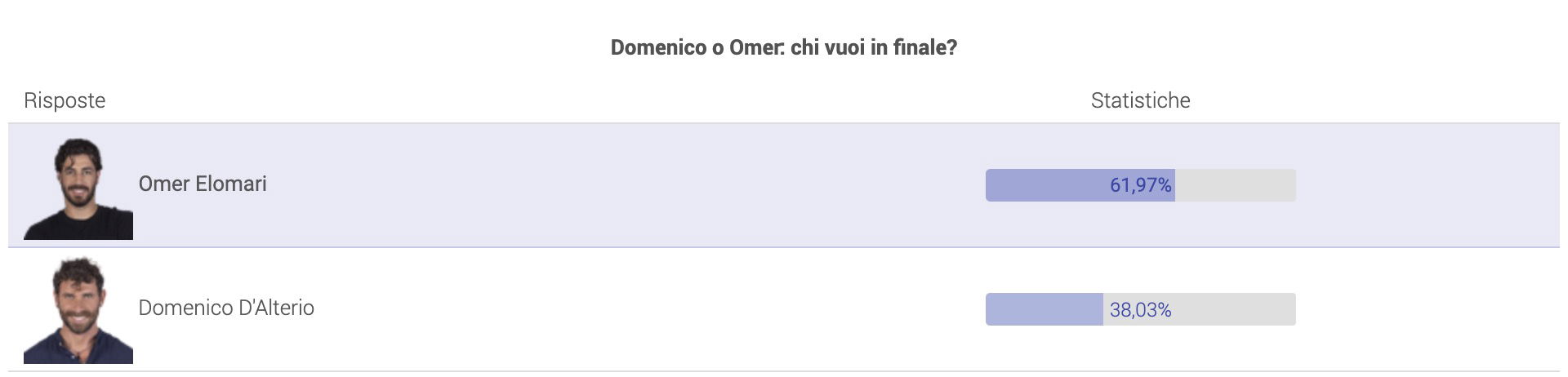
Task: Select the Omer Elomari answer name
Action: 203,184
